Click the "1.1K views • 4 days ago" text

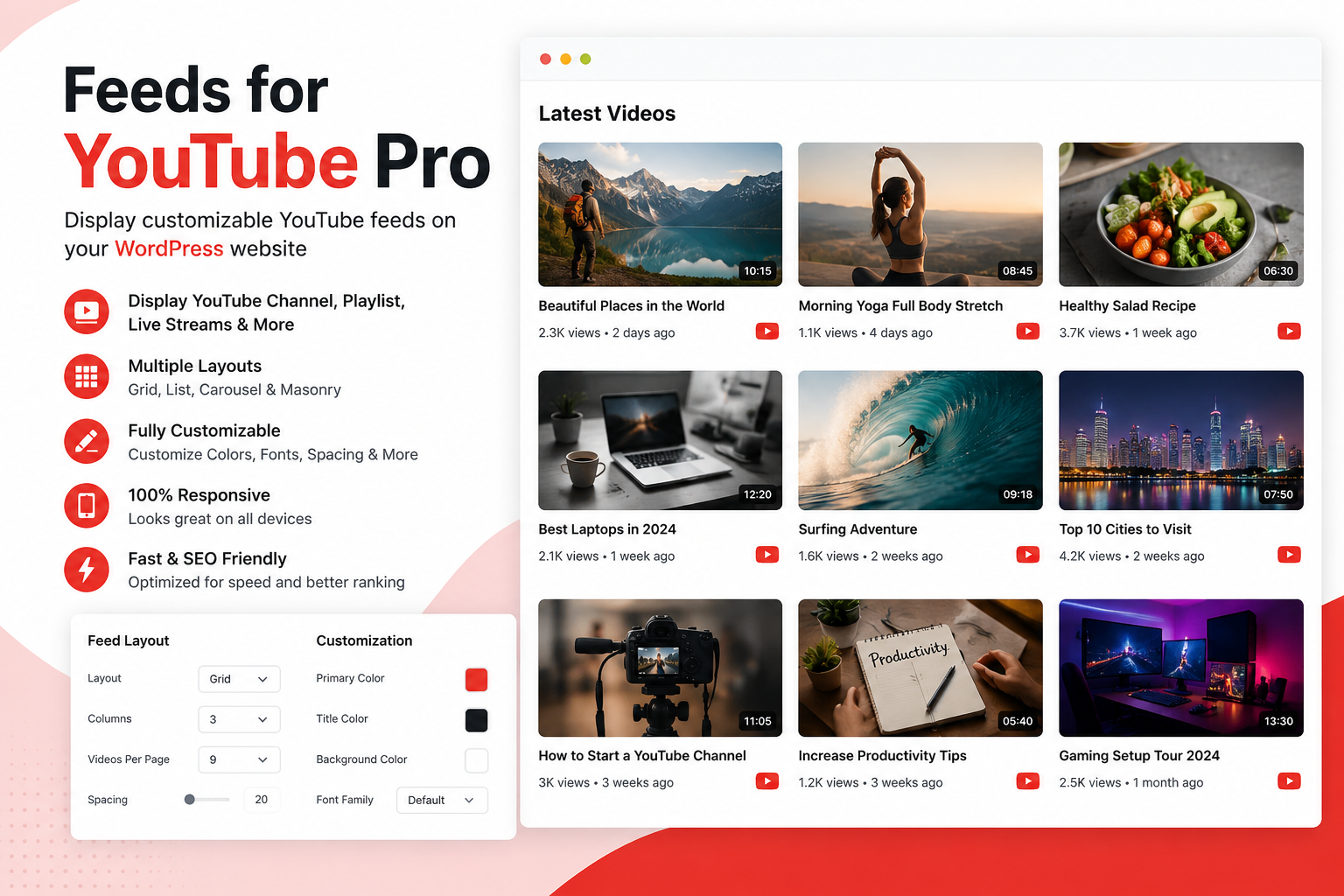coord(865,332)
